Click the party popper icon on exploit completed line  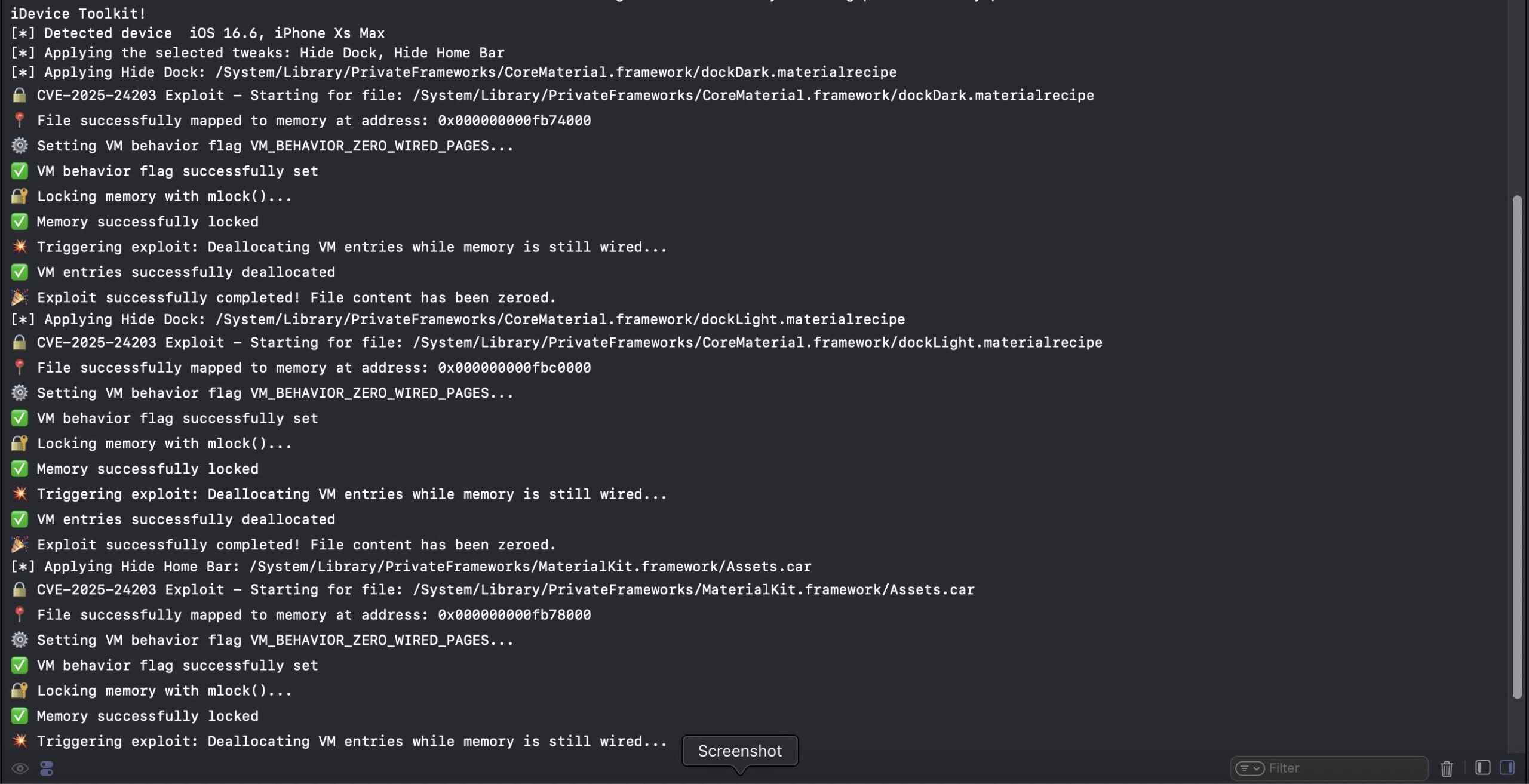(x=19, y=297)
